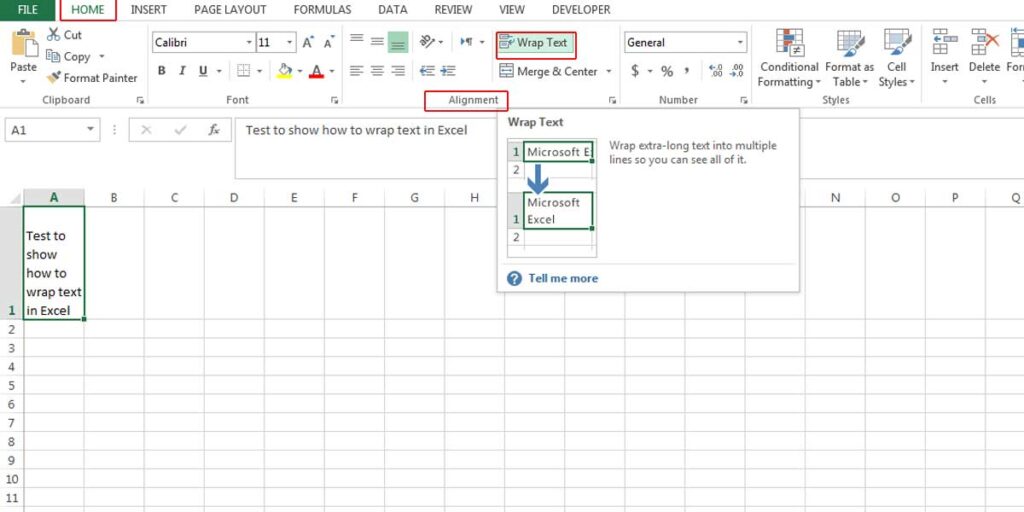Toggle Center horizontal alignment
The height and width of the screenshot is (512, 1024).
pyautogui.click(x=377, y=71)
